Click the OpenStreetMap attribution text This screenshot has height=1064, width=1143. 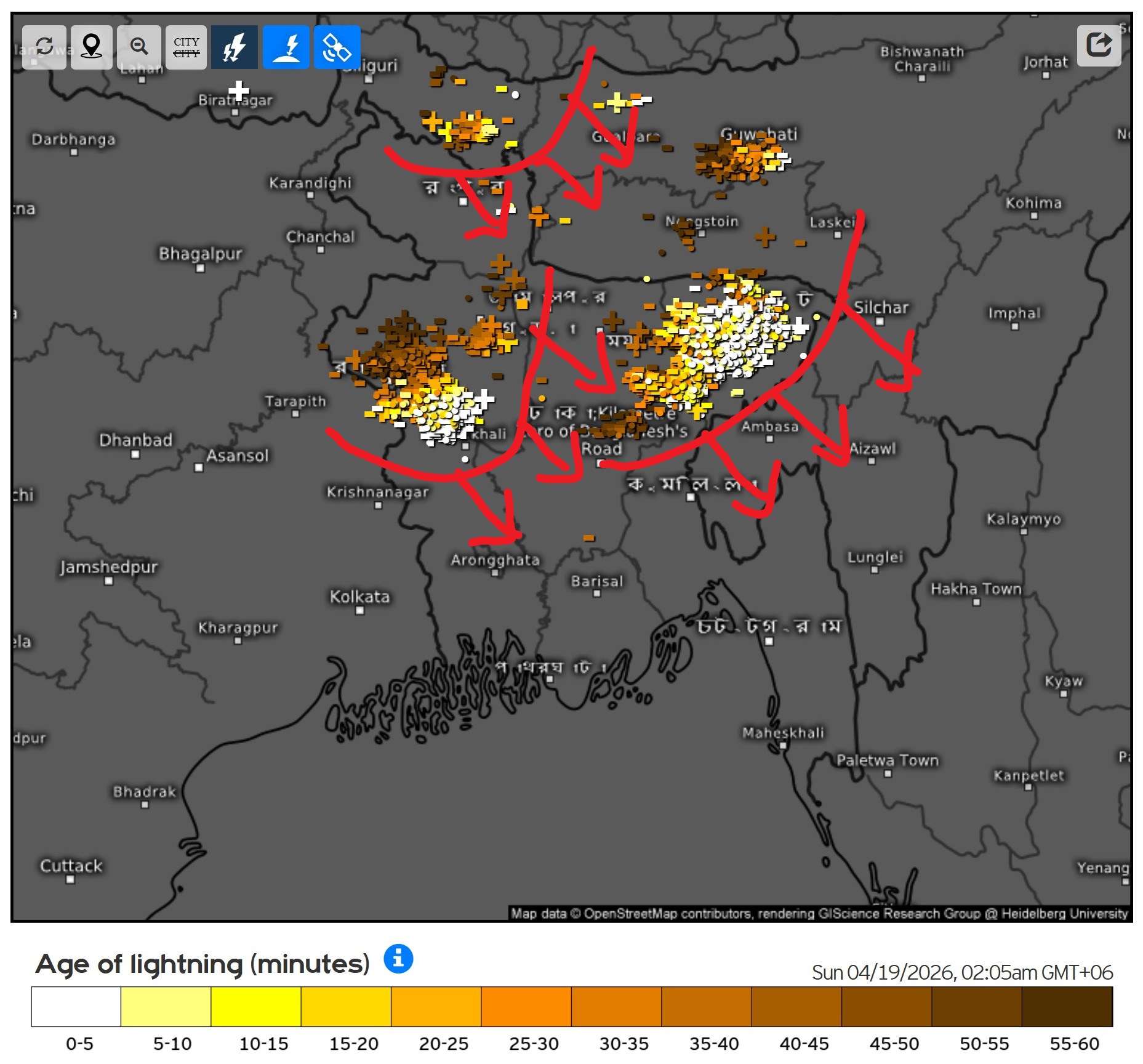(819, 913)
